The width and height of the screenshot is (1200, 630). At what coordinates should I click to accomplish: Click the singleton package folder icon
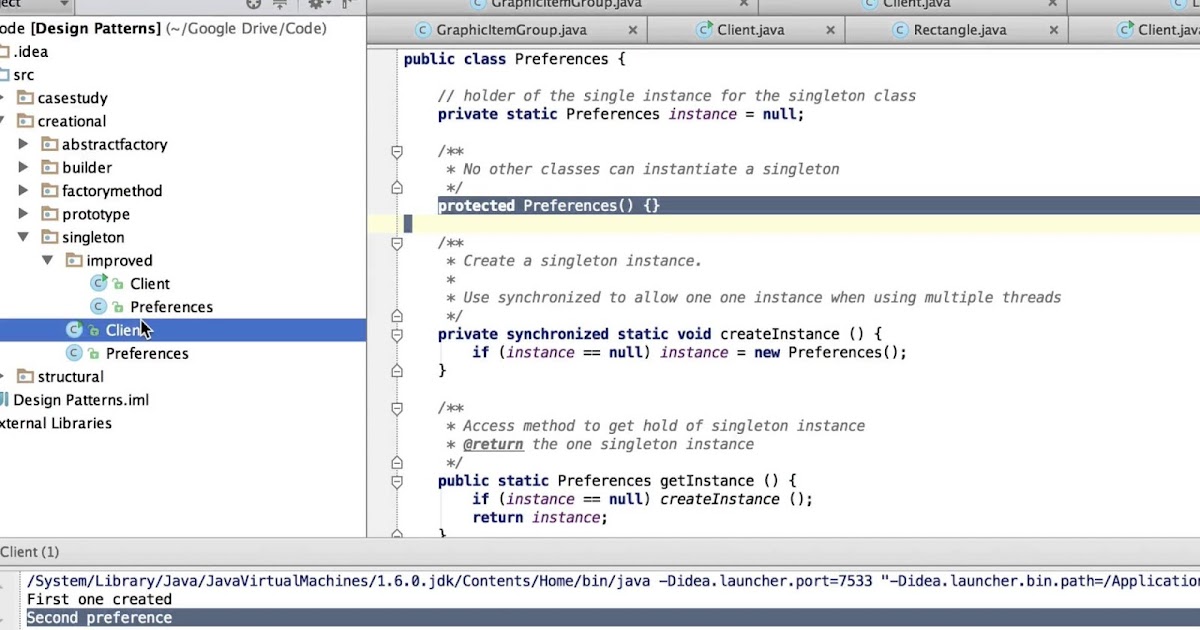(x=50, y=237)
